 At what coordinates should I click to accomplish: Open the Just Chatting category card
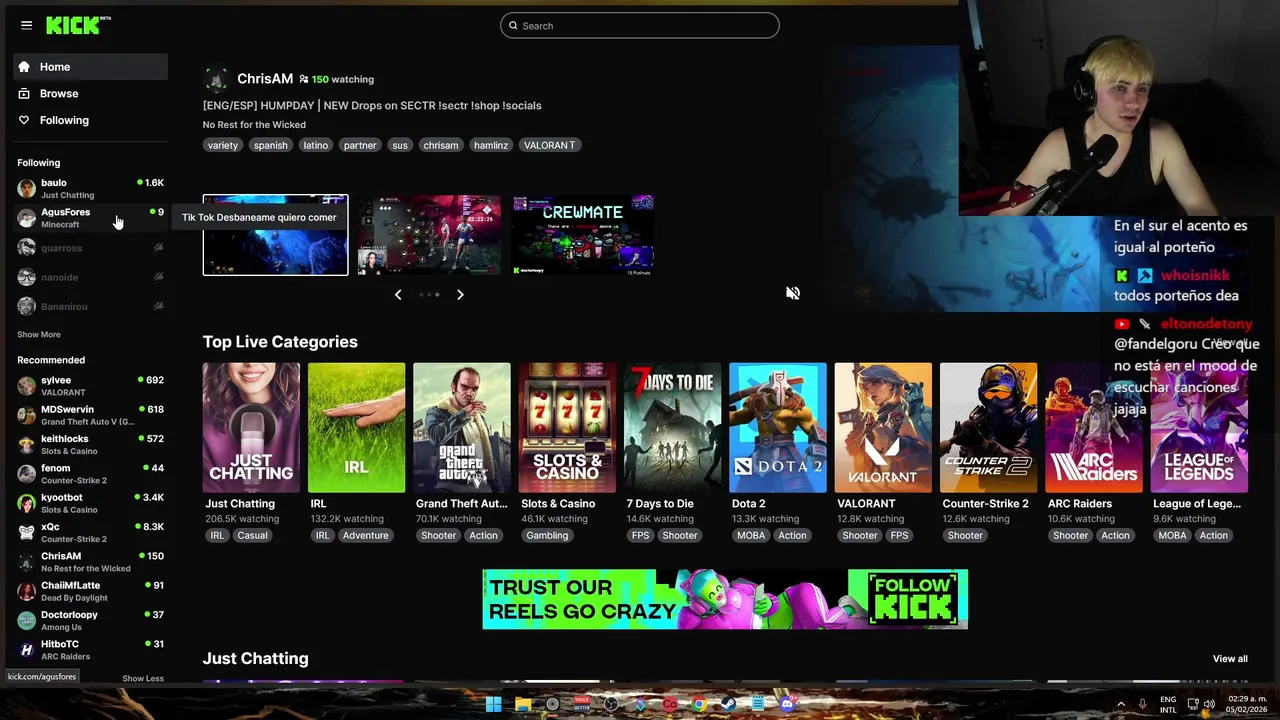[x=251, y=428]
